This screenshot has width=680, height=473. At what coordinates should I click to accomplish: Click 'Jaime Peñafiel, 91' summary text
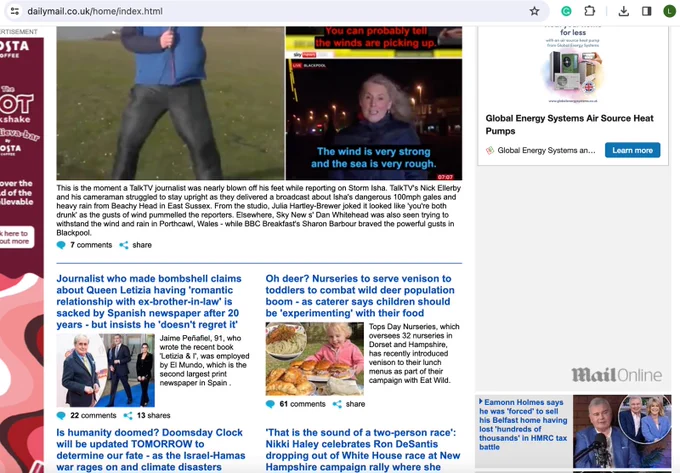(x=204, y=360)
